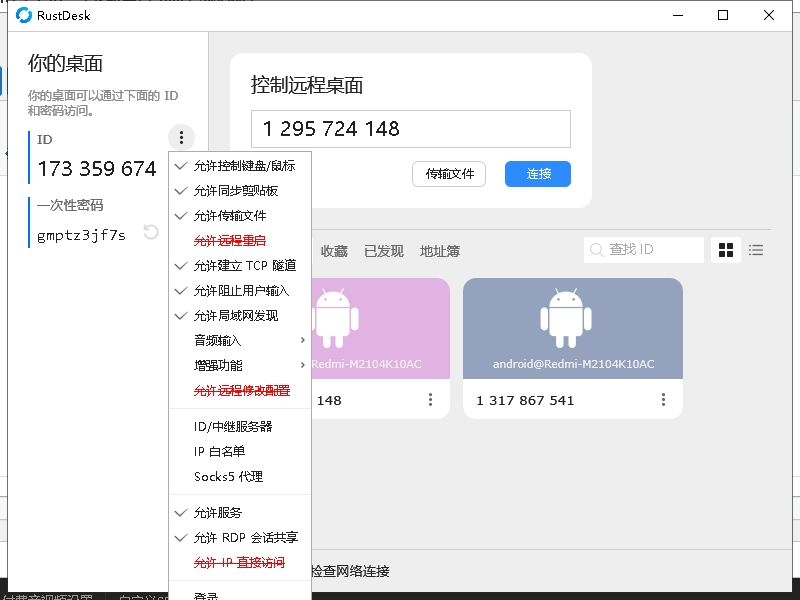Toggle 允许服务 option

240,513
